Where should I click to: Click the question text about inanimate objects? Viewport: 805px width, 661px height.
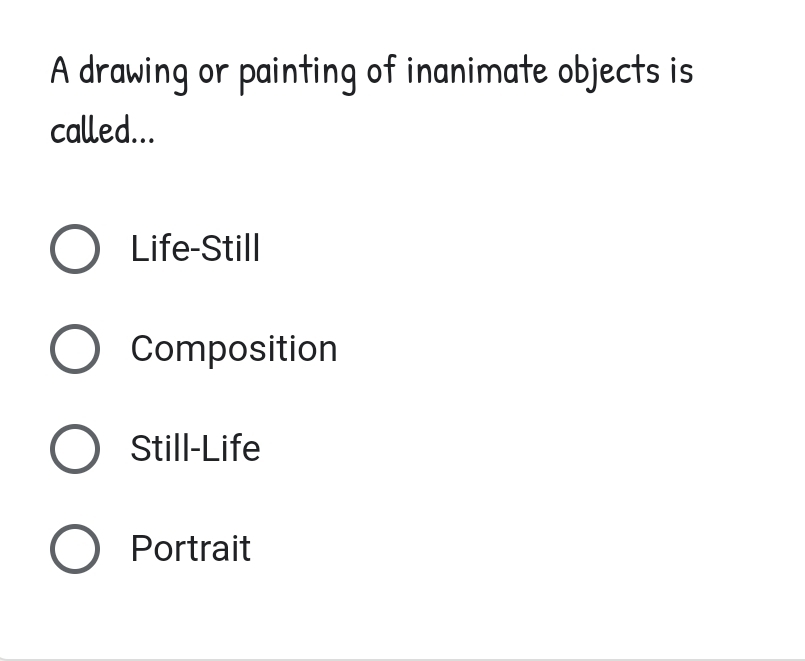pos(371,72)
